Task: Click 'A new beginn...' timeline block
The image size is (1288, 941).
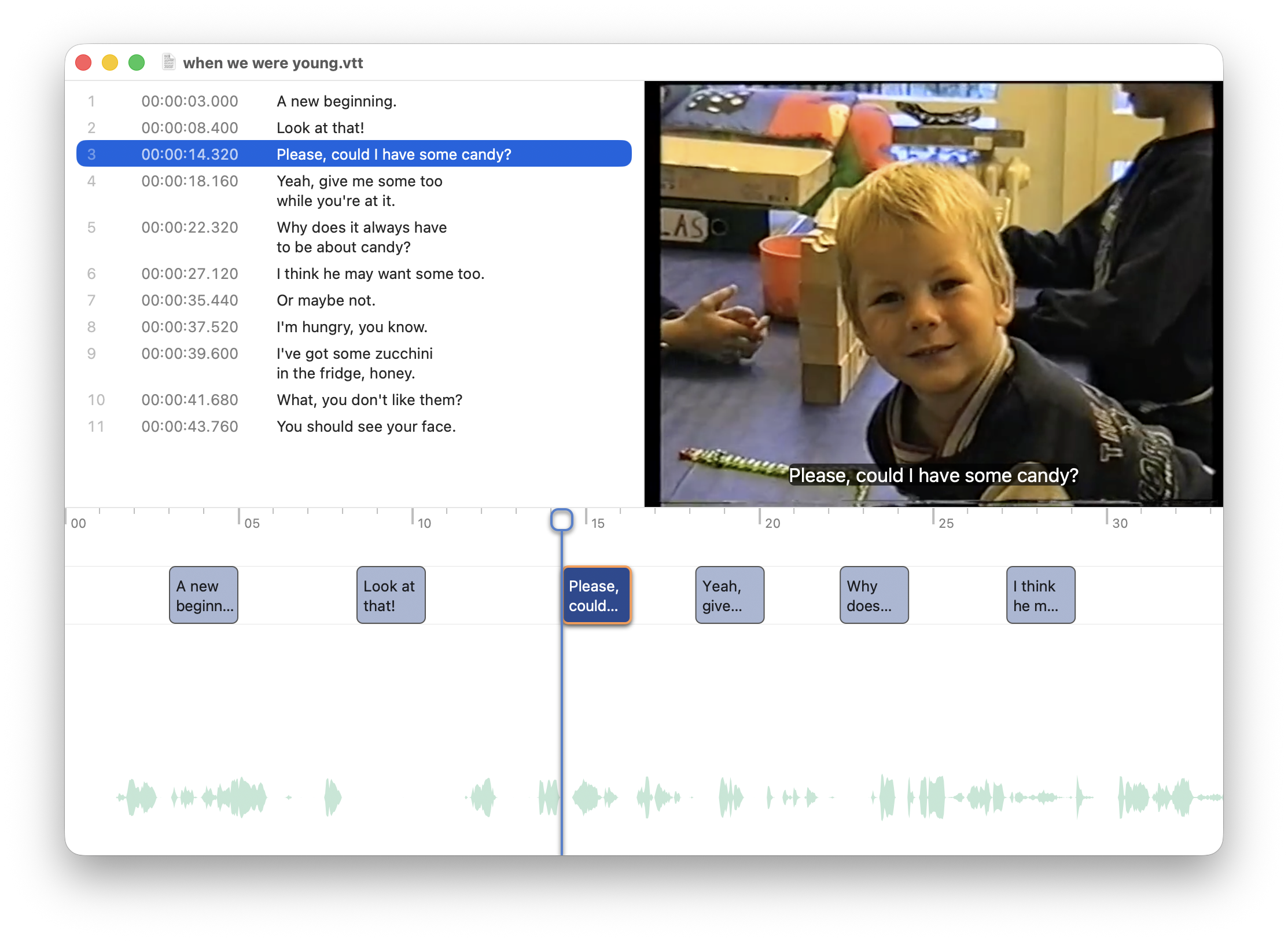Action: point(204,595)
